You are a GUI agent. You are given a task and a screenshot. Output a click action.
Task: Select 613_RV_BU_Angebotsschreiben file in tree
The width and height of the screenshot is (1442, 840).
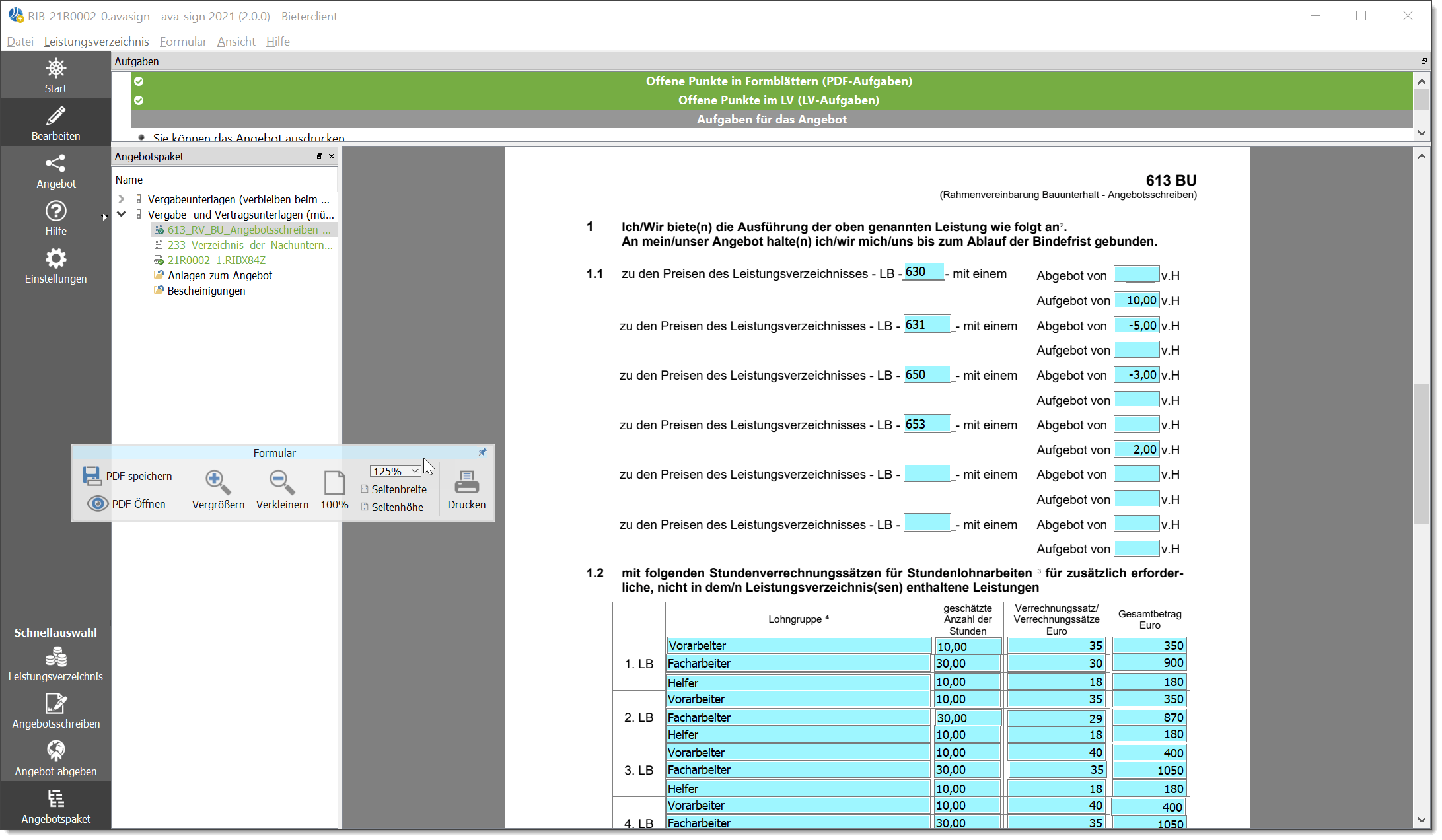point(249,230)
